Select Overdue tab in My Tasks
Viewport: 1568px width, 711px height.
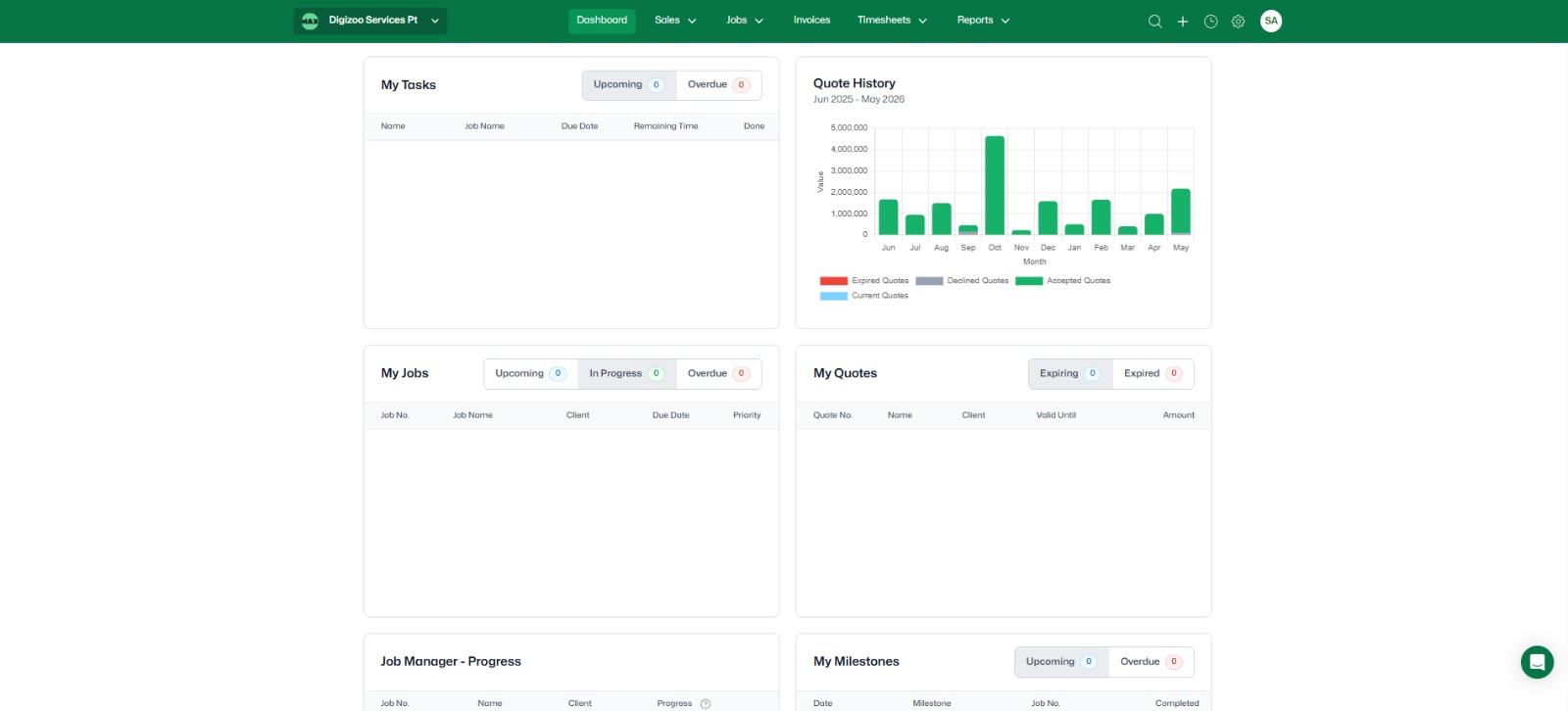tap(718, 85)
